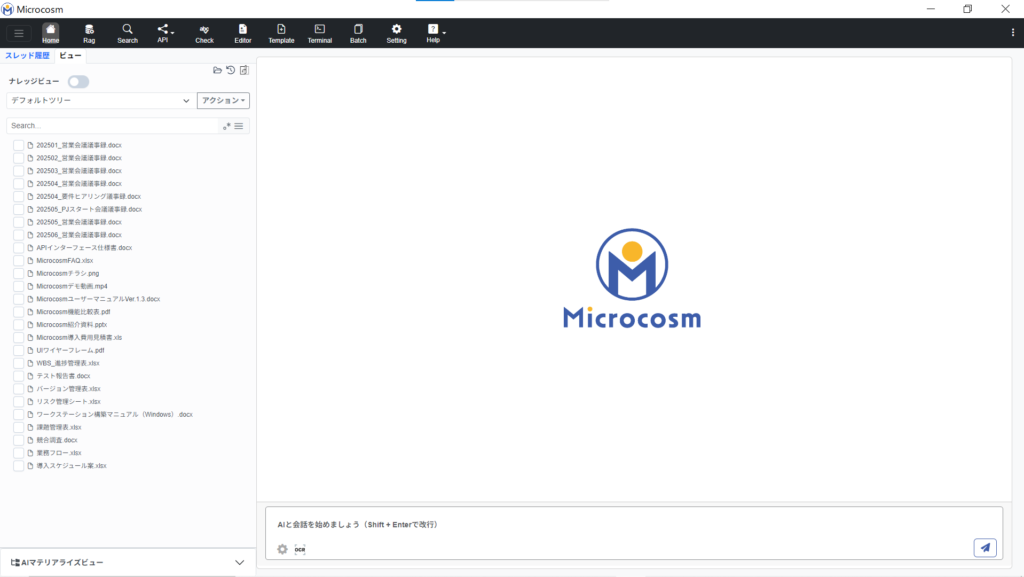The image size is (1024, 577).
Task: Open the Help toolbar icon
Action: click(x=433, y=33)
